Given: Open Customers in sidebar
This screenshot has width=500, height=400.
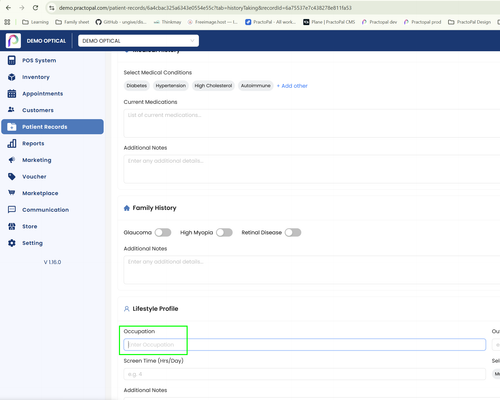Looking at the screenshot, I should click(52, 110).
